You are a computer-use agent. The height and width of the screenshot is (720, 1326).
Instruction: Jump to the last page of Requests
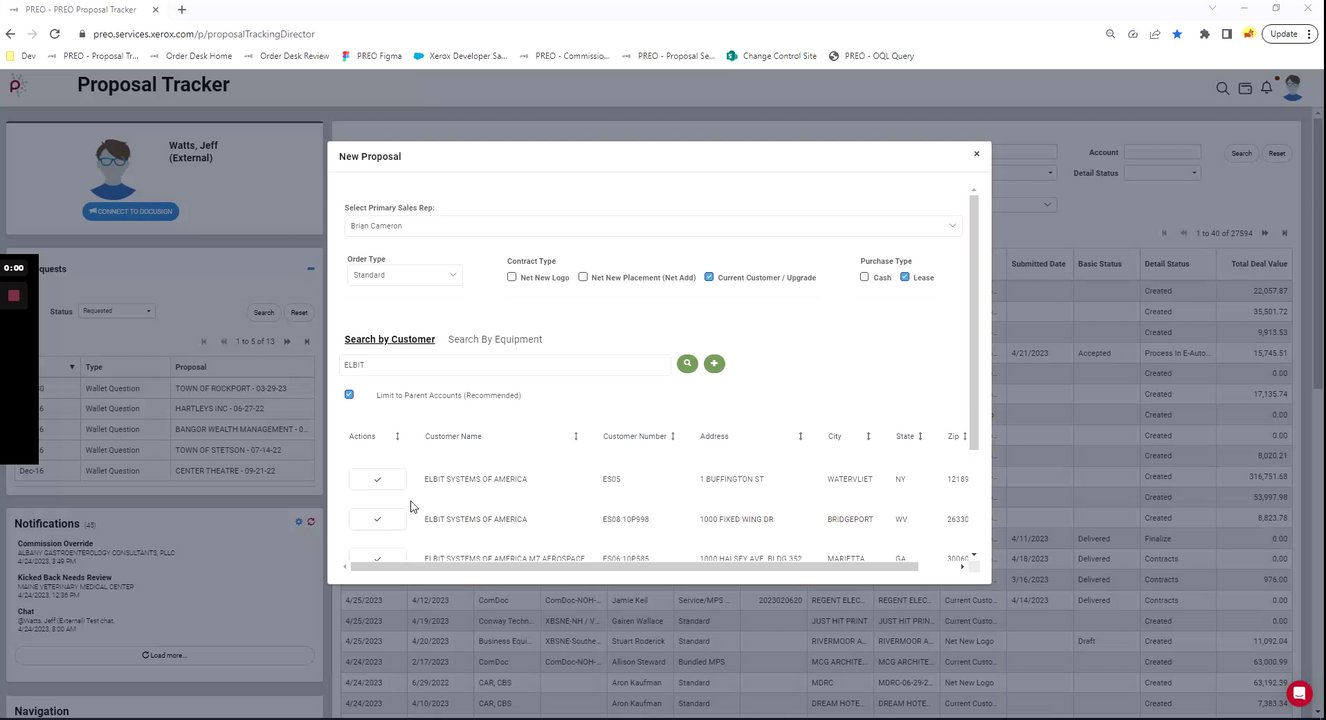(305, 342)
